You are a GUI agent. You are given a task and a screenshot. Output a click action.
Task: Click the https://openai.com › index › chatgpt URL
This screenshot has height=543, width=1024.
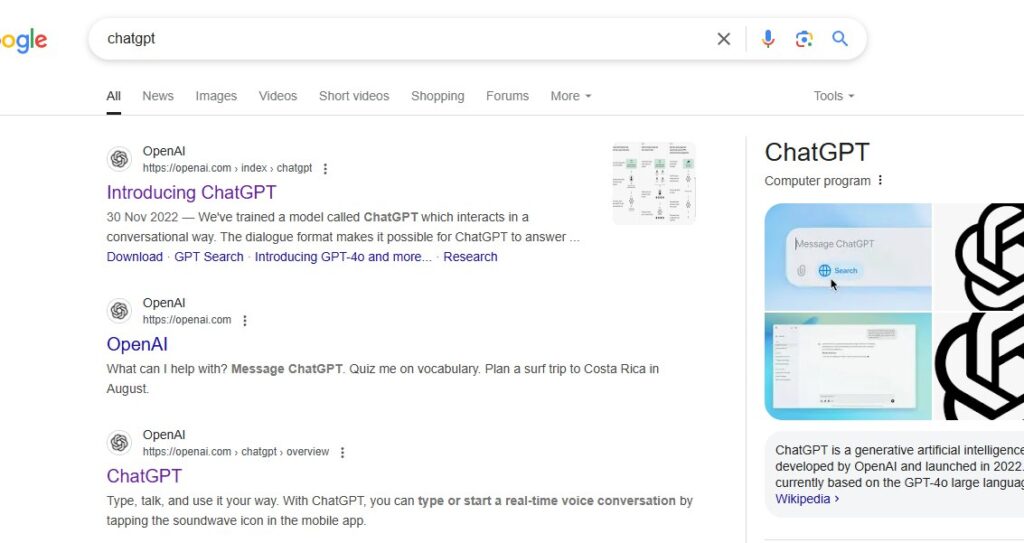coord(227,168)
